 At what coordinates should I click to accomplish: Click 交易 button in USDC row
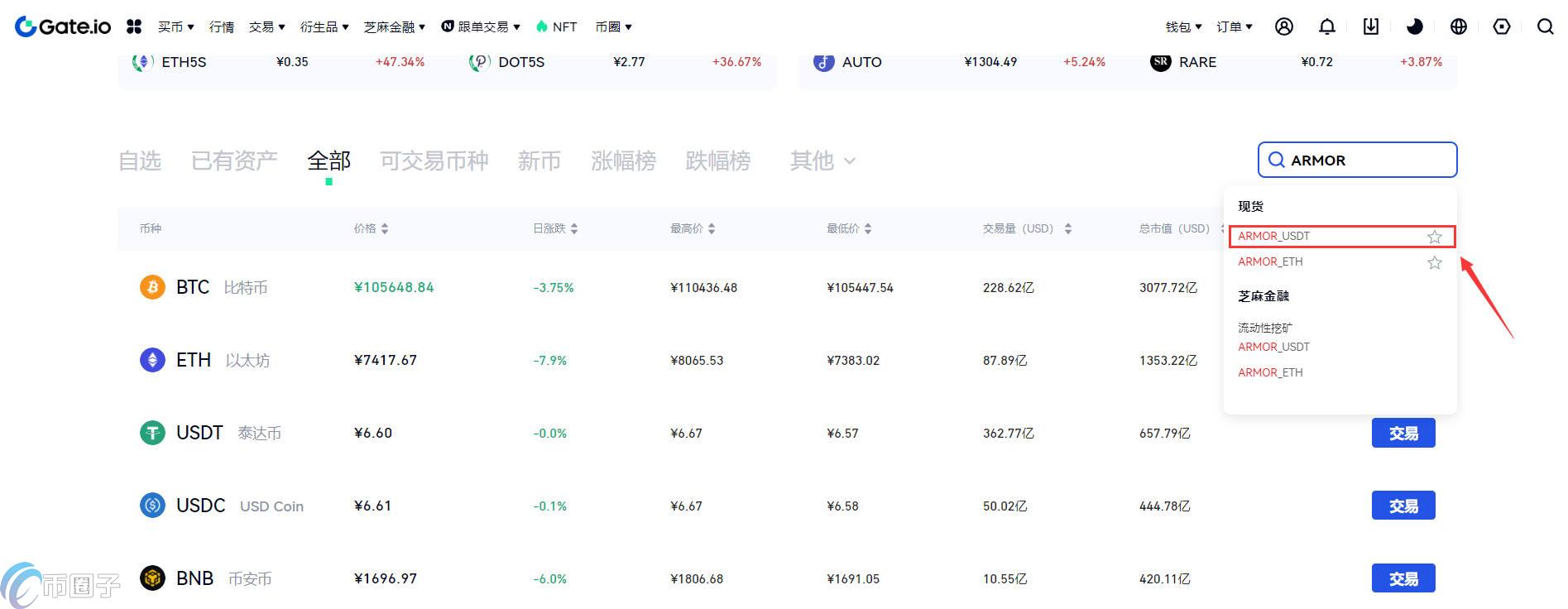coord(1403,506)
